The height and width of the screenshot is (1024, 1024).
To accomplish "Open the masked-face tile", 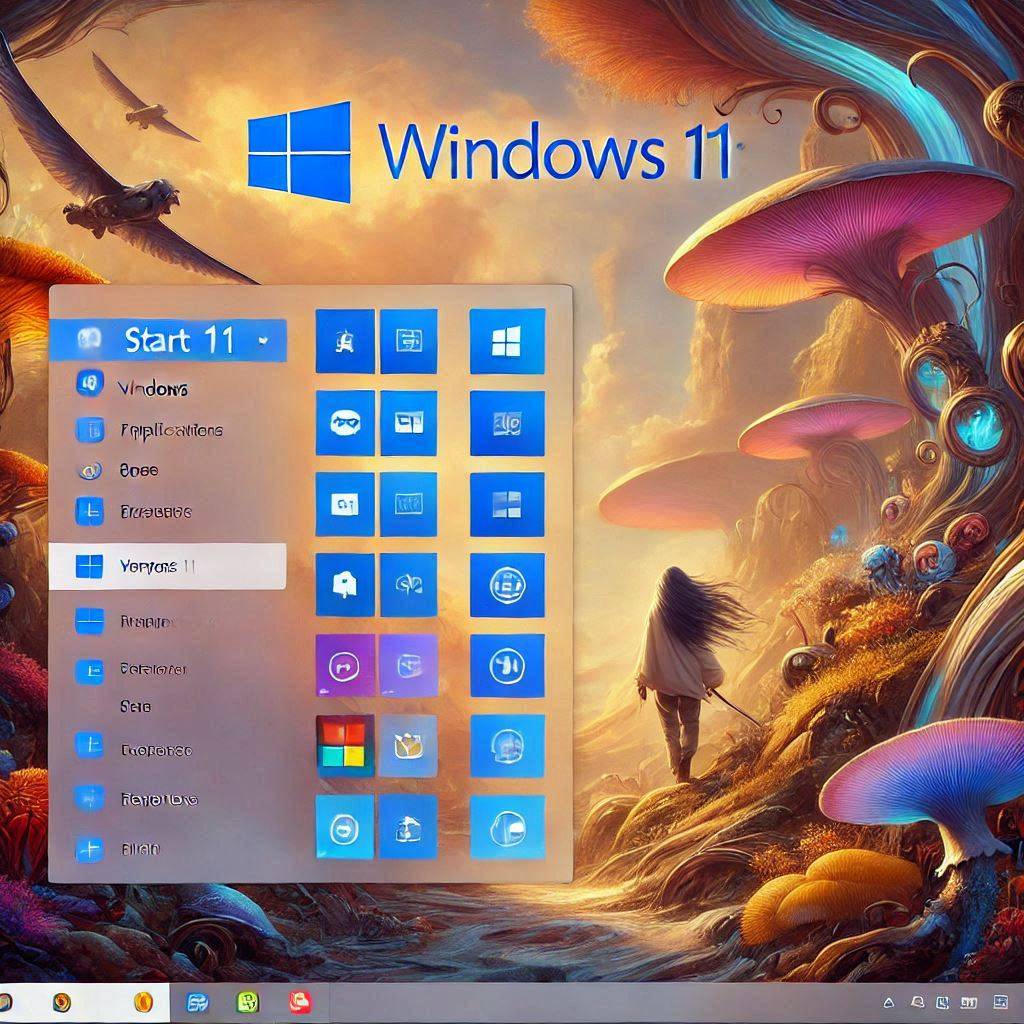I will [x=345, y=423].
